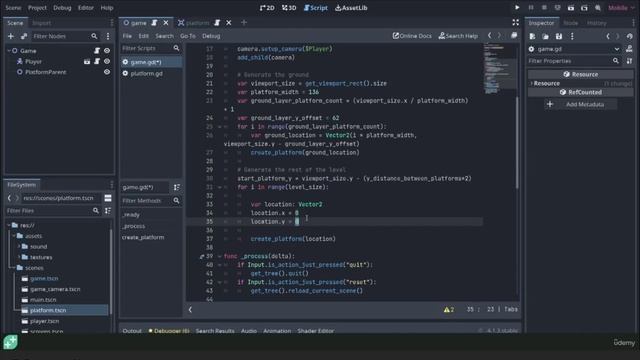Instantiate child scene with link icon

24,36
